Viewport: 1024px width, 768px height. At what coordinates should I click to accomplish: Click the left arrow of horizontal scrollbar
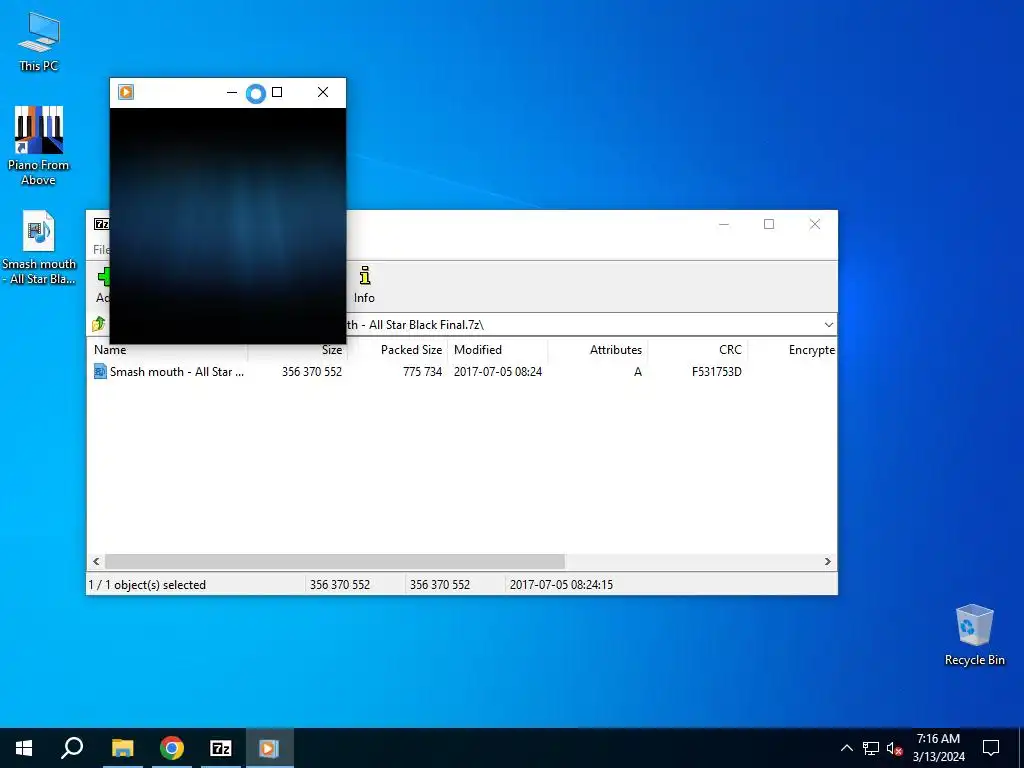pos(96,561)
